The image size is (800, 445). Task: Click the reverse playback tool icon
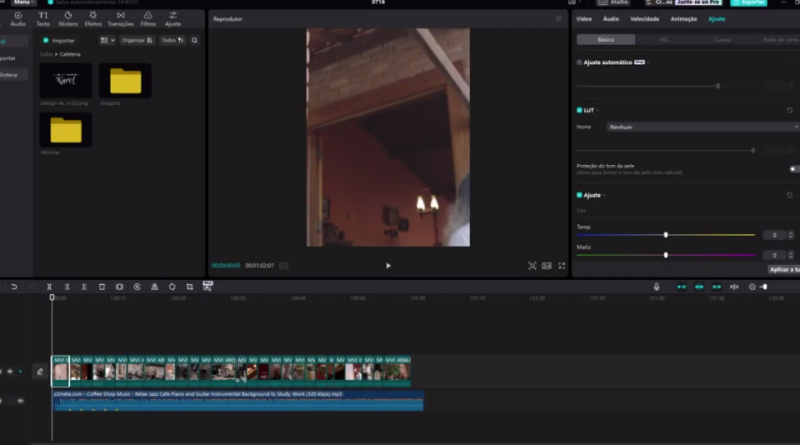[137, 287]
